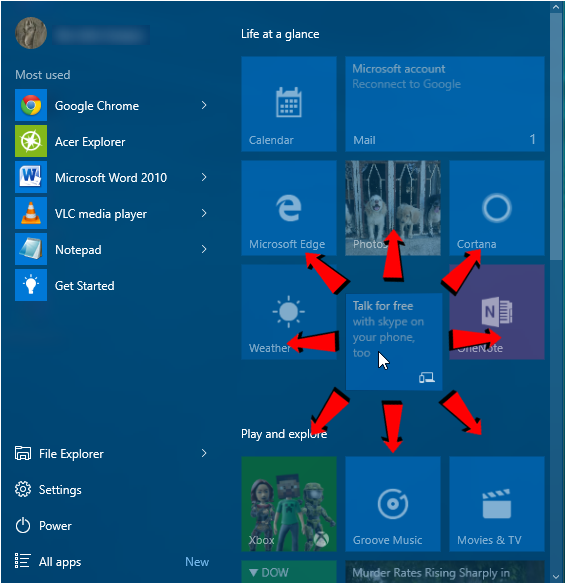566x585 pixels.
Task: Launch the Microsoft Edge tile
Action: coord(289,208)
